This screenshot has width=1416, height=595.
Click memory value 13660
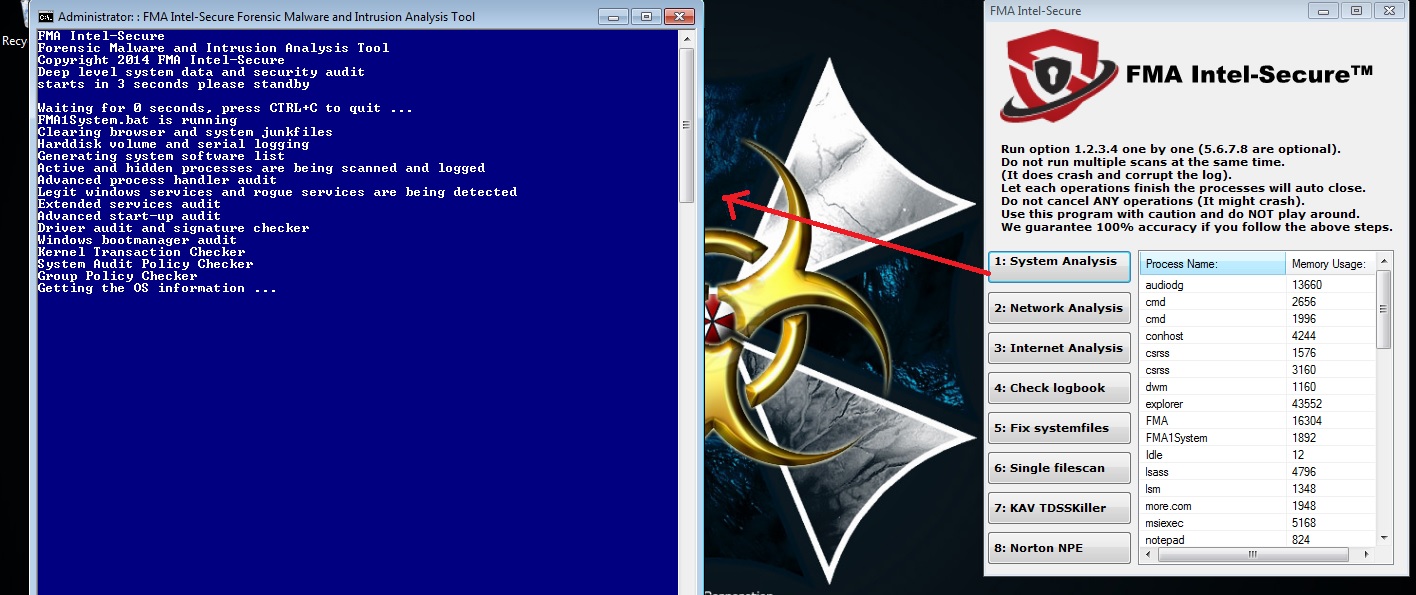pos(1307,285)
